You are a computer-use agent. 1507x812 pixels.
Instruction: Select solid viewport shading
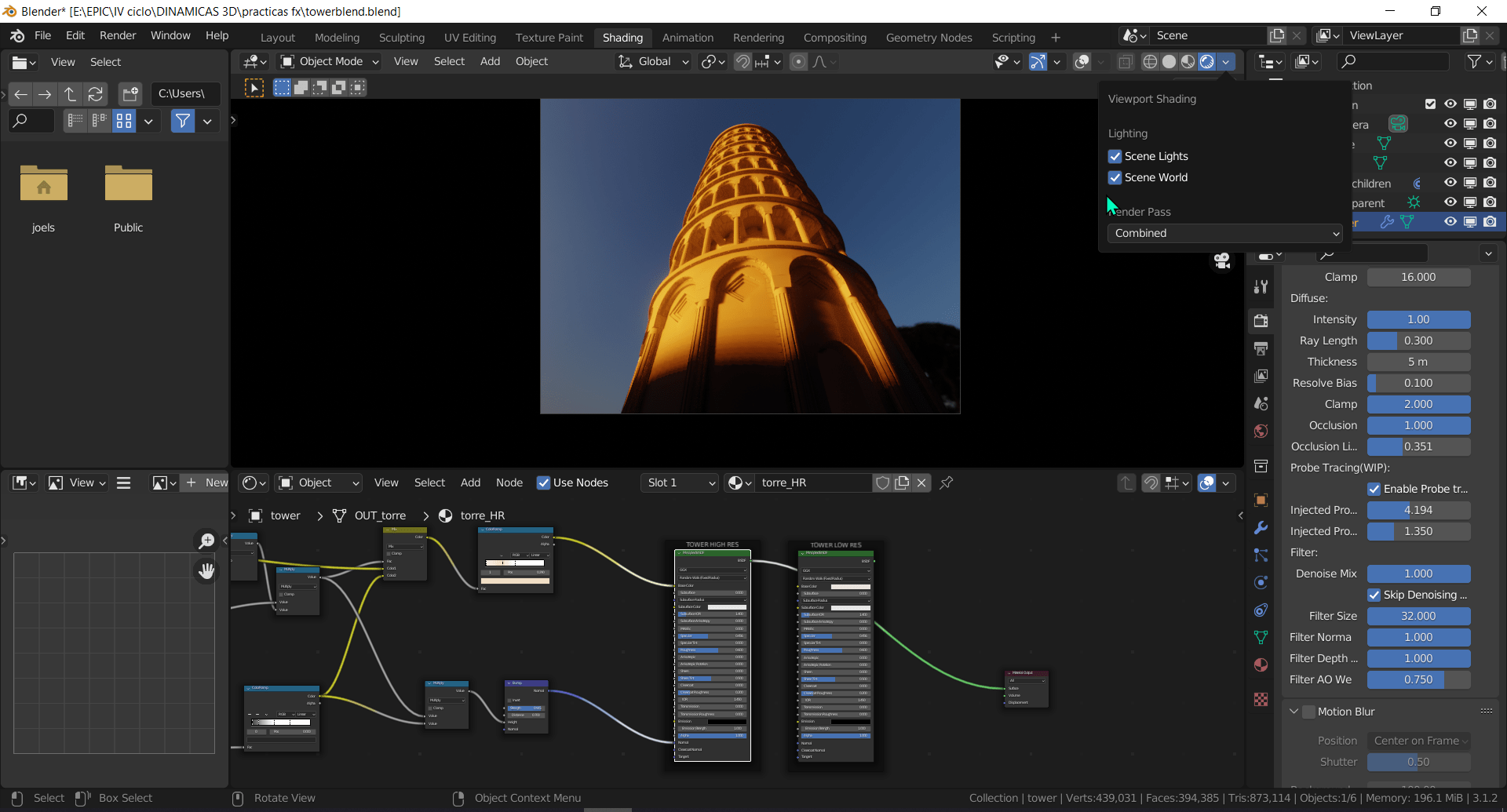pos(1169,62)
